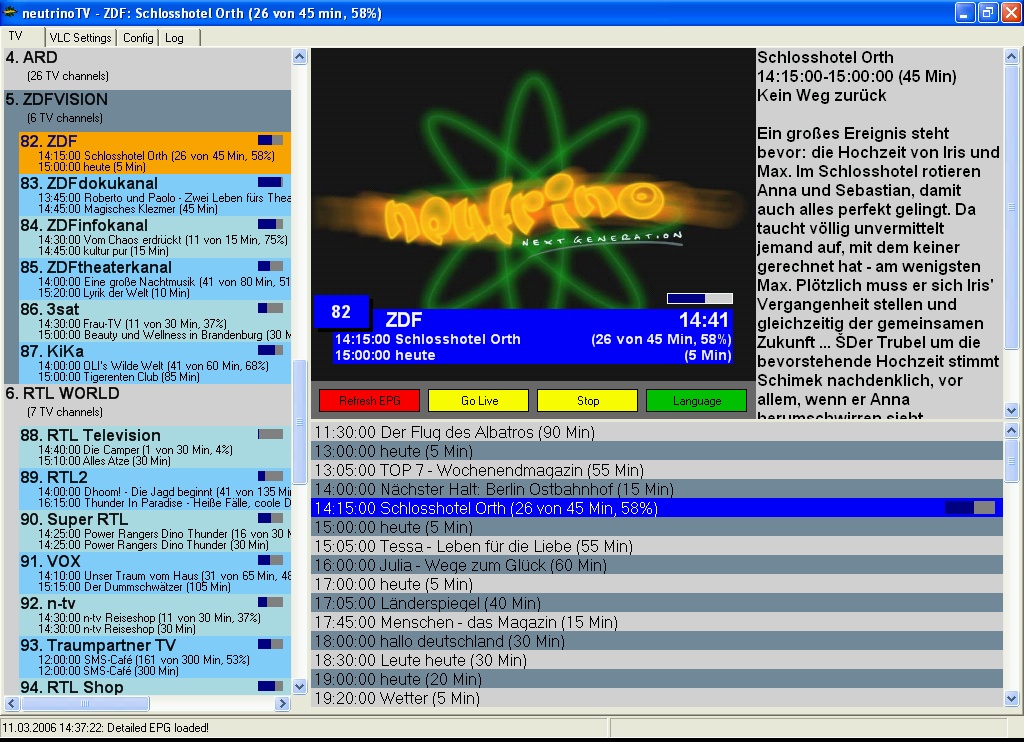The image size is (1024, 742).
Task: Click progress bar in highlighted Schlosshotel Orth row
Action: (970, 508)
